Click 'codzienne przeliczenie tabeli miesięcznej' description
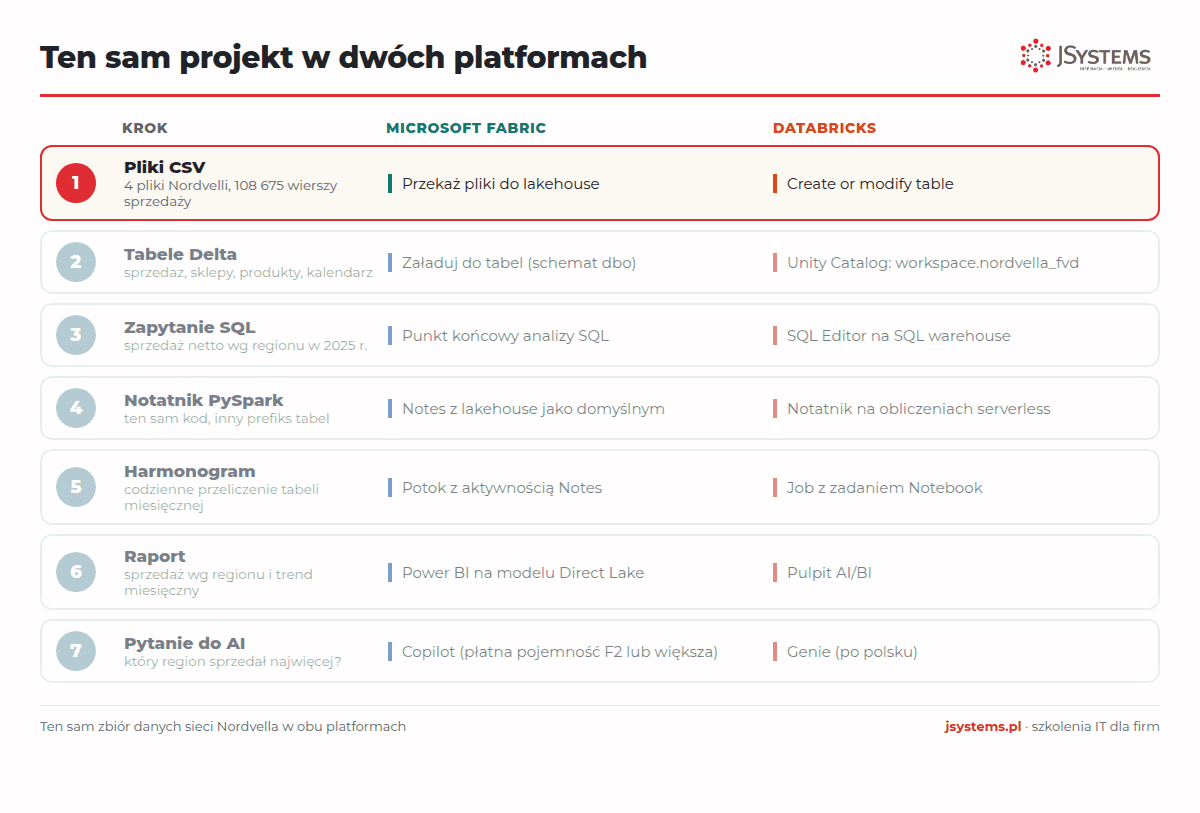The image size is (1200, 813). click(x=221, y=497)
